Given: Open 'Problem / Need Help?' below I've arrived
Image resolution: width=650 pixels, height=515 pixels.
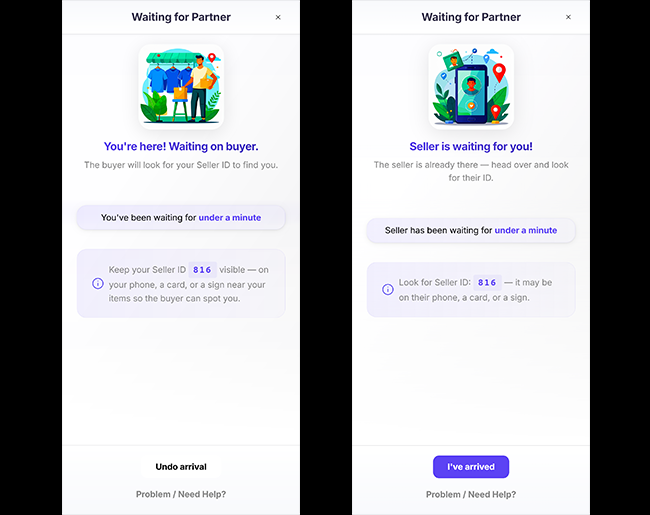Looking at the screenshot, I should coord(471,494).
